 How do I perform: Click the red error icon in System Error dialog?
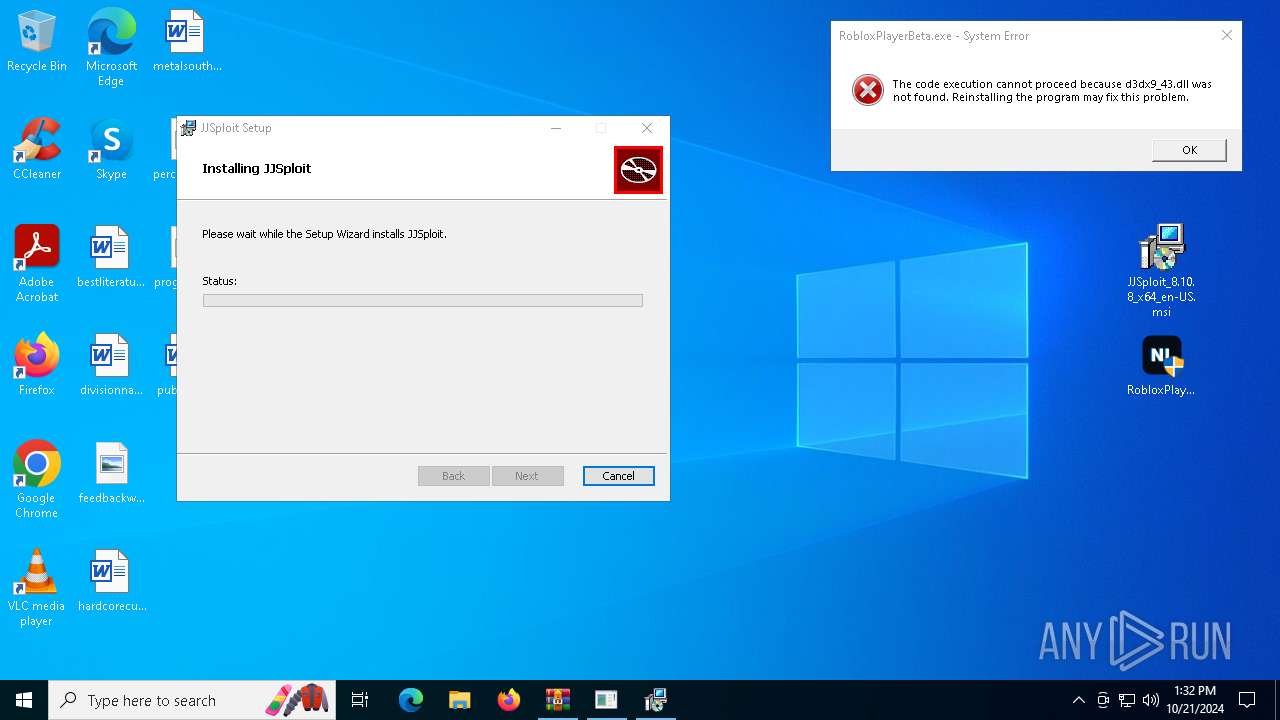(x=867, y=90)
